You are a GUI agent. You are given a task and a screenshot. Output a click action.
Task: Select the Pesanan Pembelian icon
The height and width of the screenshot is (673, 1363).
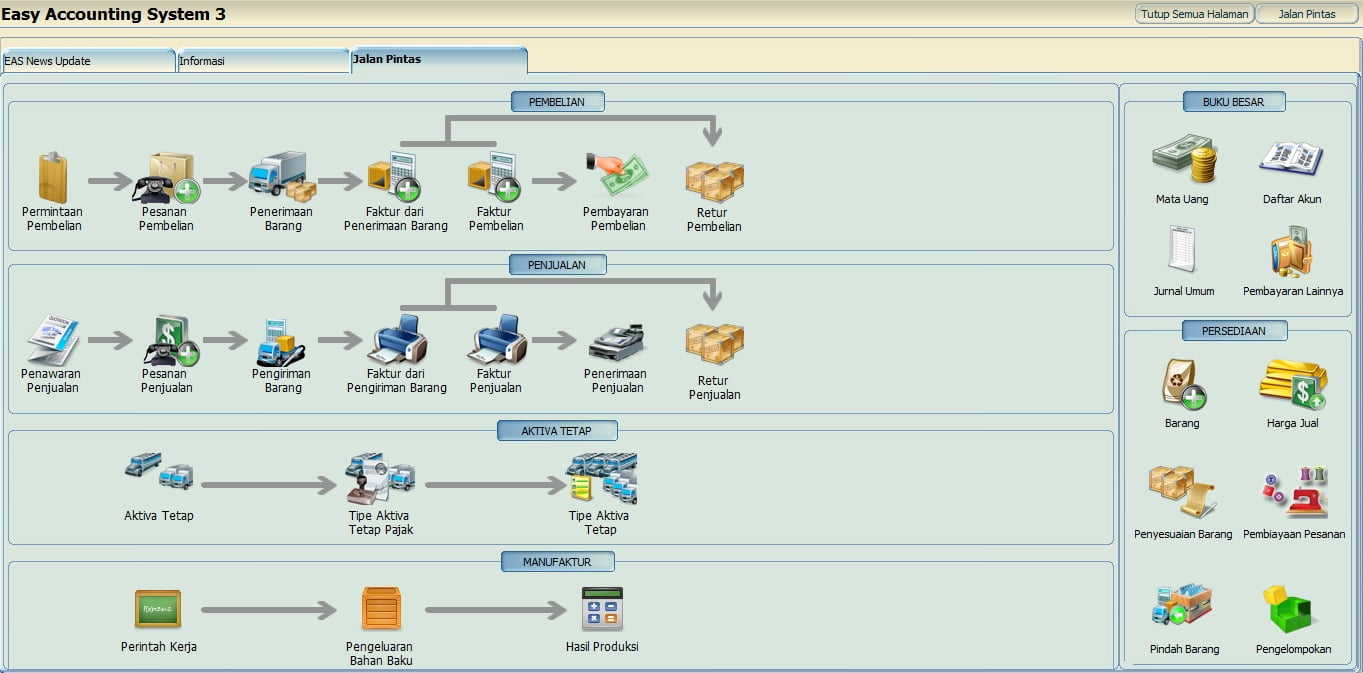pos(166,178)
